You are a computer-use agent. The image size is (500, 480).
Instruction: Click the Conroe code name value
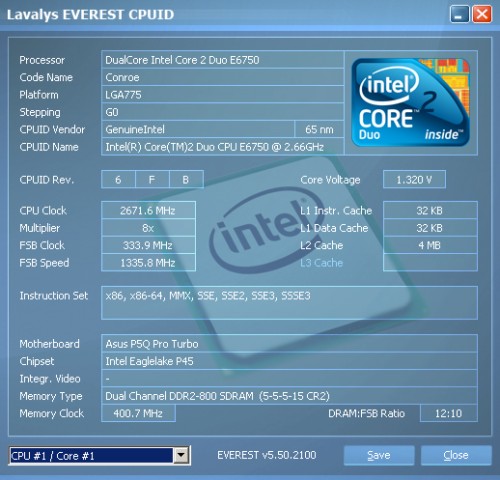click(222, 77)
